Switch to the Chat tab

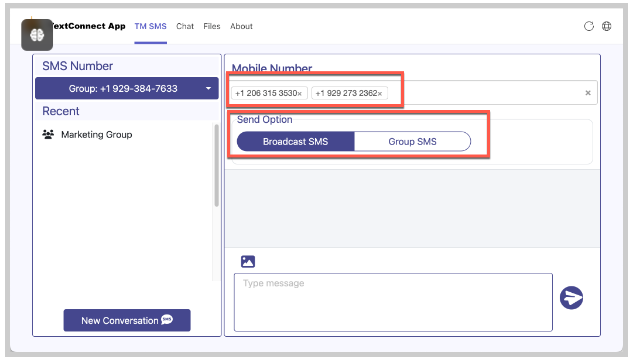click(x=185, y=26)
